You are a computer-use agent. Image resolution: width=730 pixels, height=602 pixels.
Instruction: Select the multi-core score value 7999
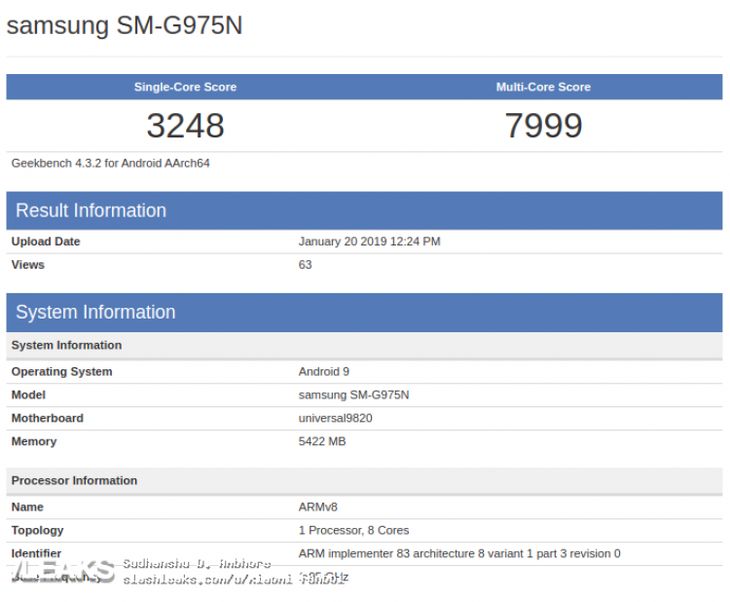[543, 126]
